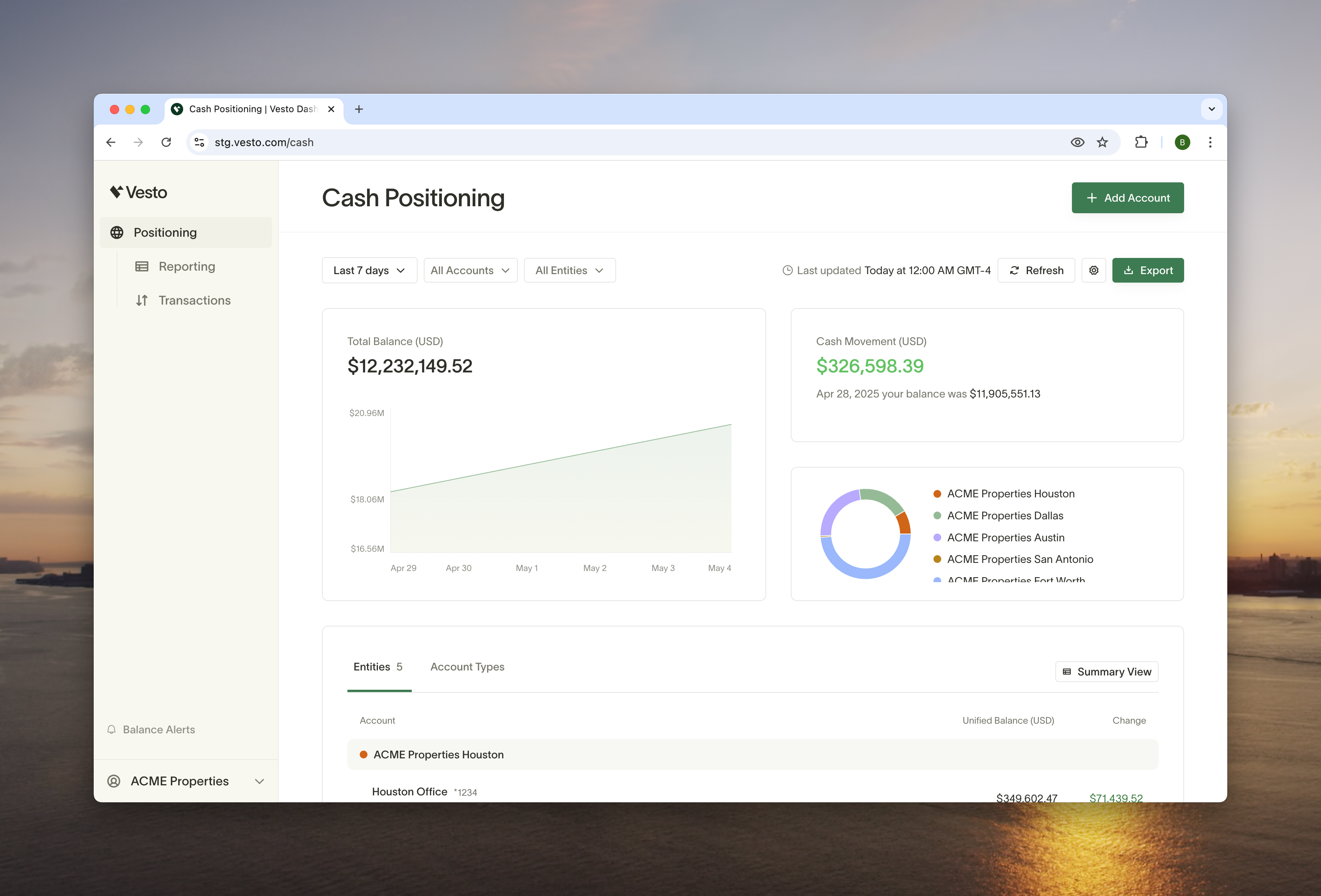Click the settings gear icon beside Refresh
Screen dimensions: 1321x896
pyautogui.click(x=1093, y=270)
